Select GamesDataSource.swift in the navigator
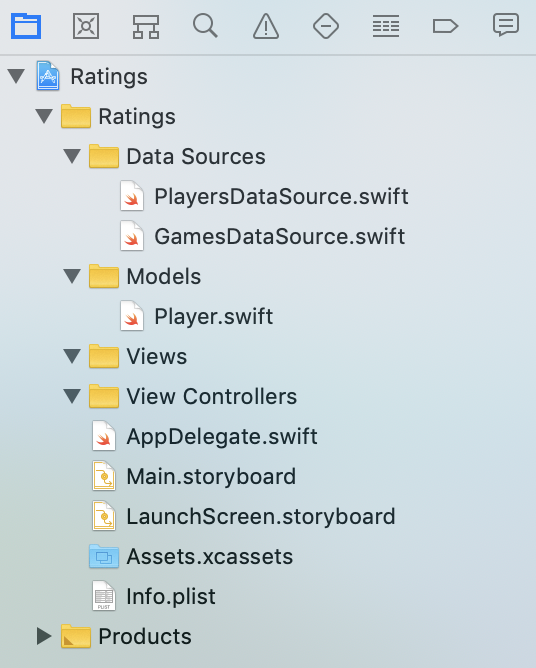 click(x=262, y=236)
